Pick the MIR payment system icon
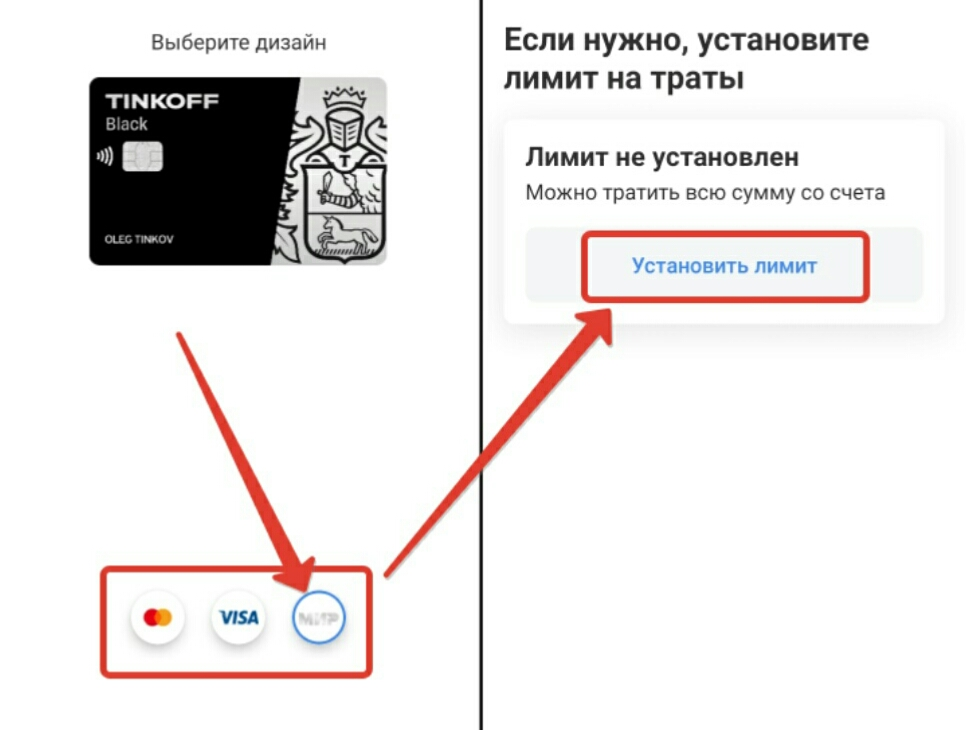 point(319,617)
